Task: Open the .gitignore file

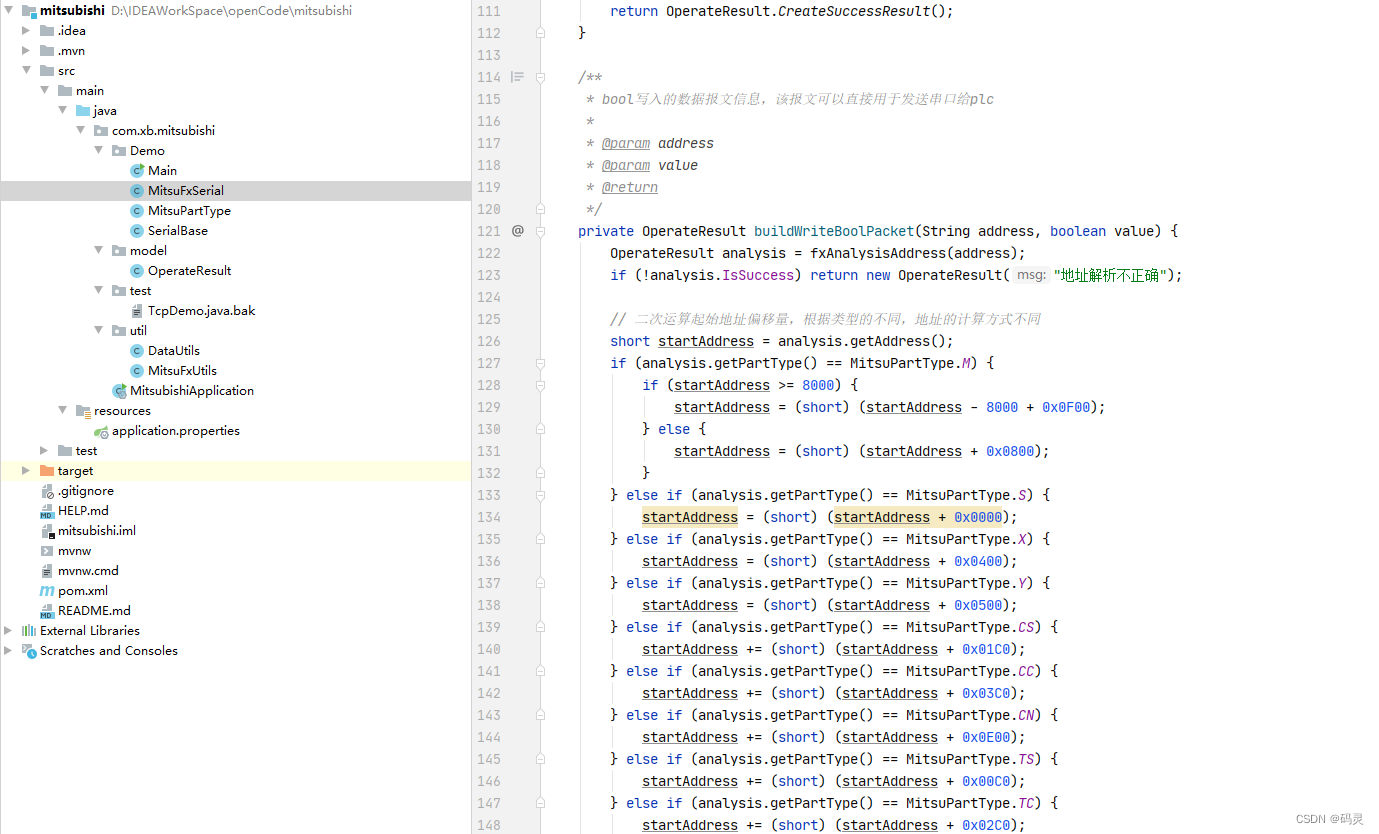Action: pyautogui.click(x=86, y=491)
